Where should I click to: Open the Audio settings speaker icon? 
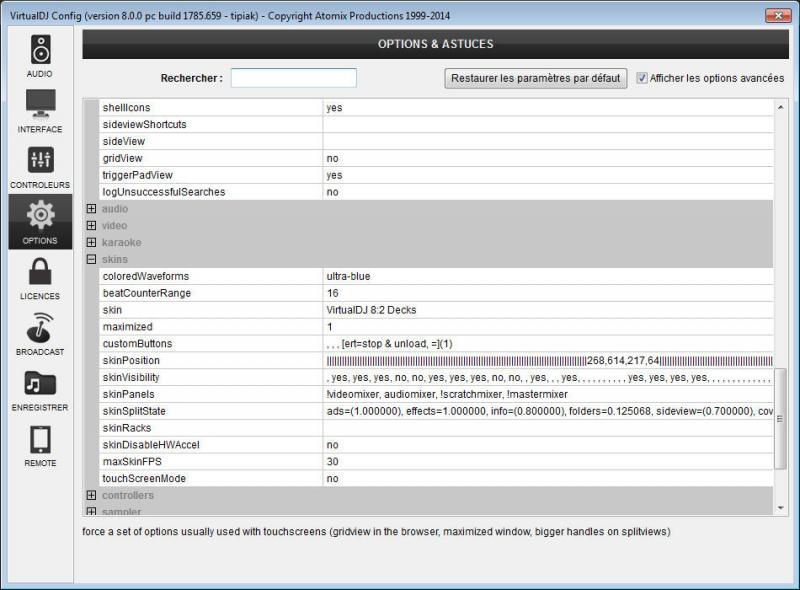click(40, 50)
